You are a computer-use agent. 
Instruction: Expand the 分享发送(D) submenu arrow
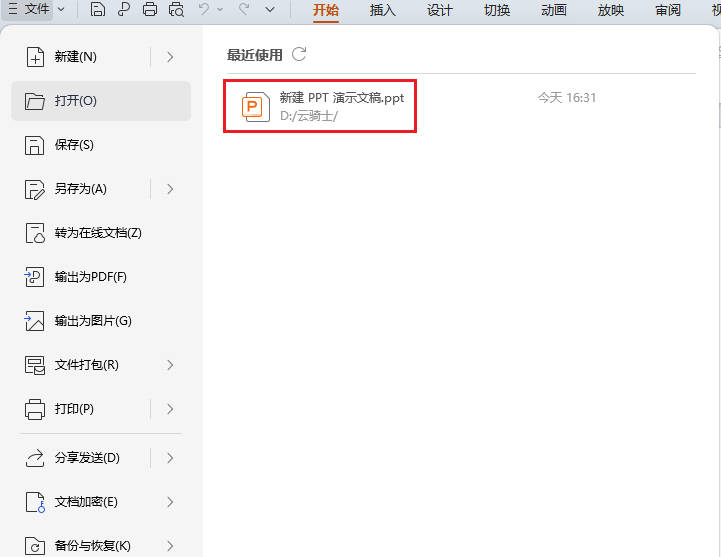170,458
